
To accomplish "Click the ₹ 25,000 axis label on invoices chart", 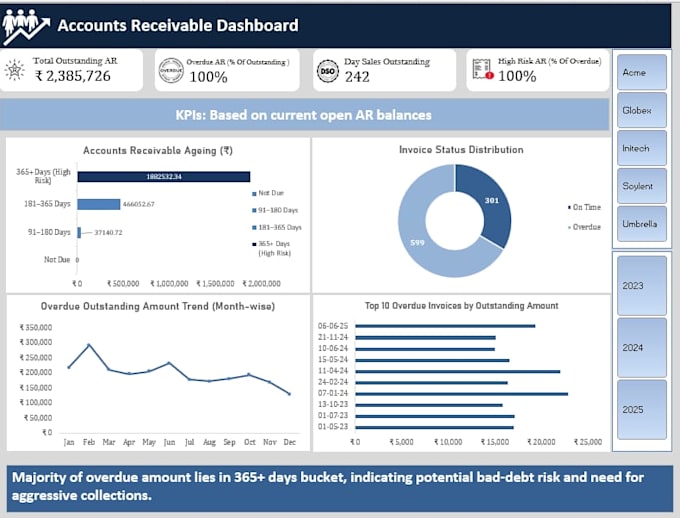I will click(x=588, y=442).
